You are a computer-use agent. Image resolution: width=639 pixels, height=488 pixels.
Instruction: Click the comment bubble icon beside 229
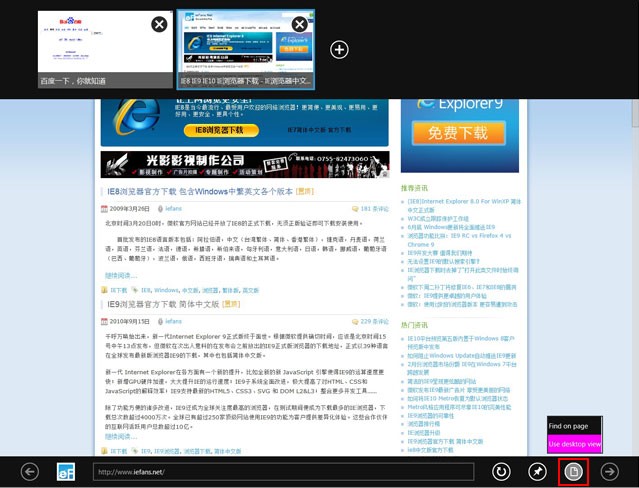[355, 322]
